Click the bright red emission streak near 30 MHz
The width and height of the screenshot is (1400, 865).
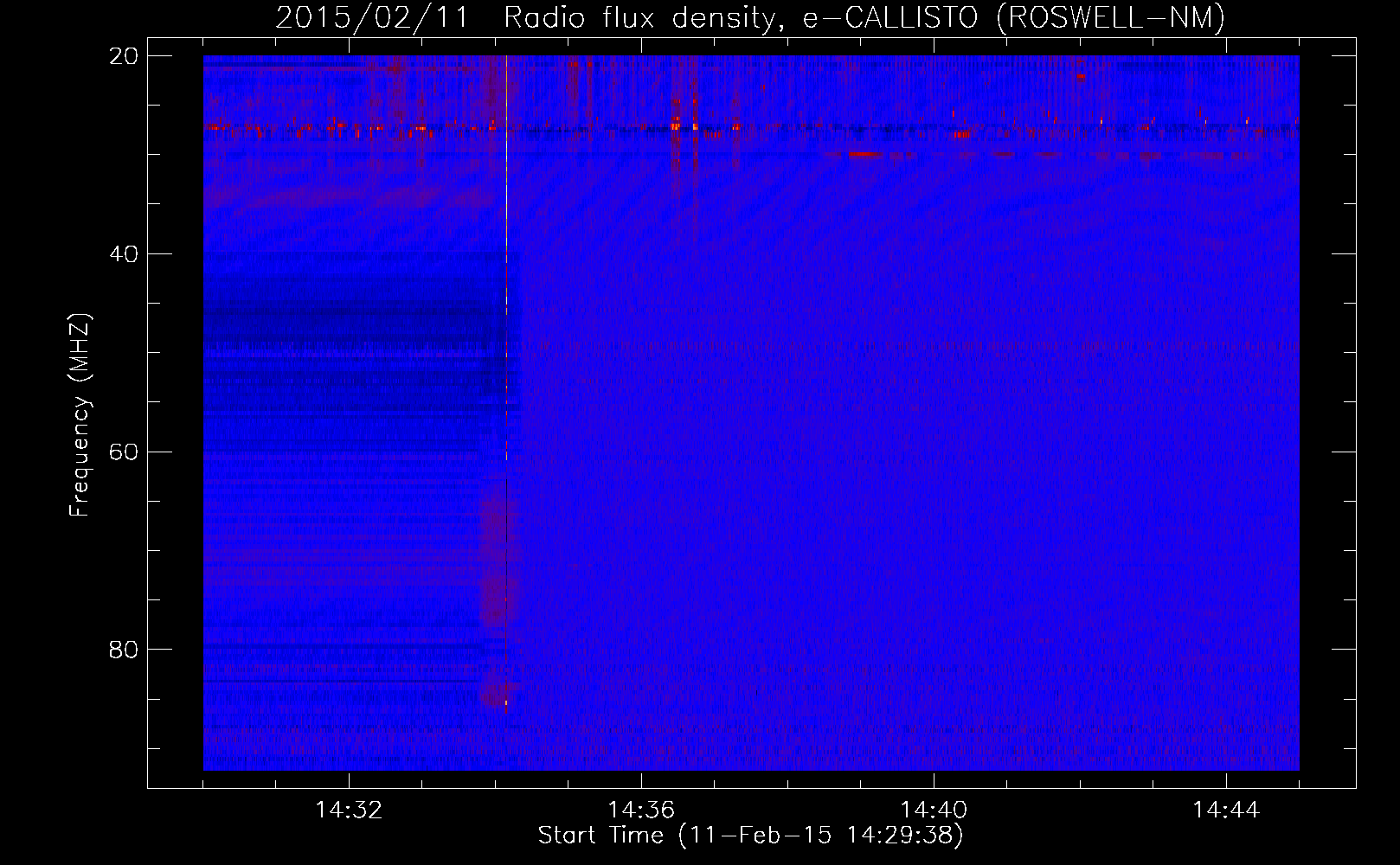point(865,154)
